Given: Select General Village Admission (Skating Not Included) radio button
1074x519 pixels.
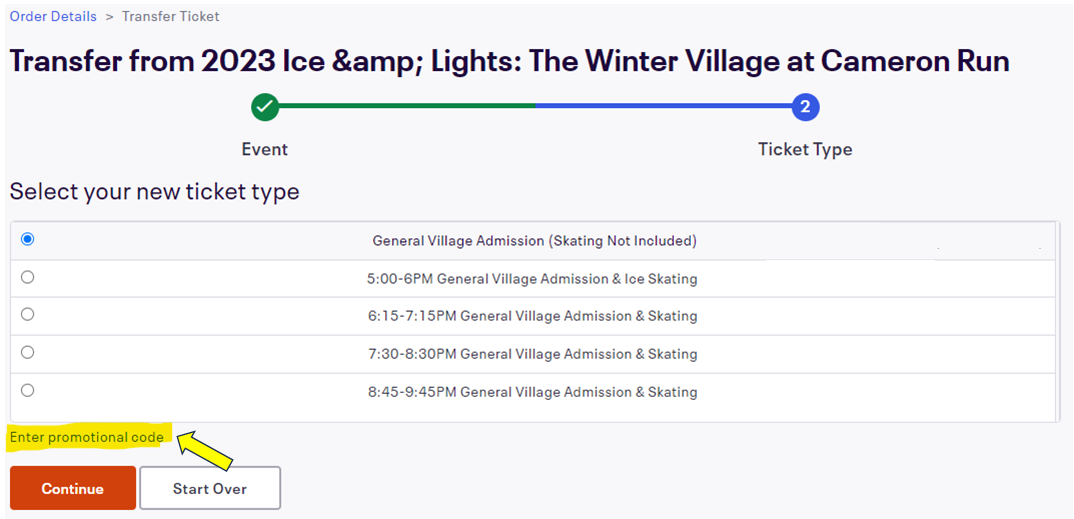Looking at the screenshot, I should pos(28,239).
